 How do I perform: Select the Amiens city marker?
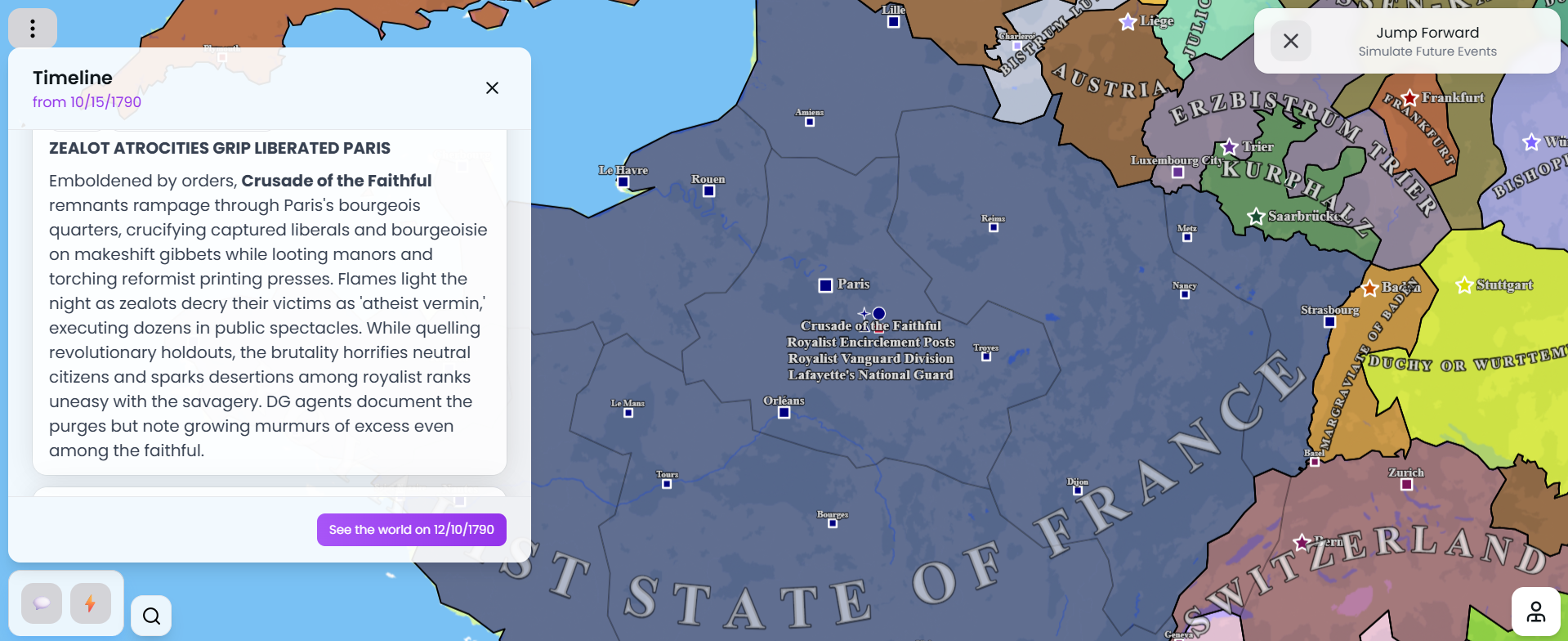tap(810, 122)
